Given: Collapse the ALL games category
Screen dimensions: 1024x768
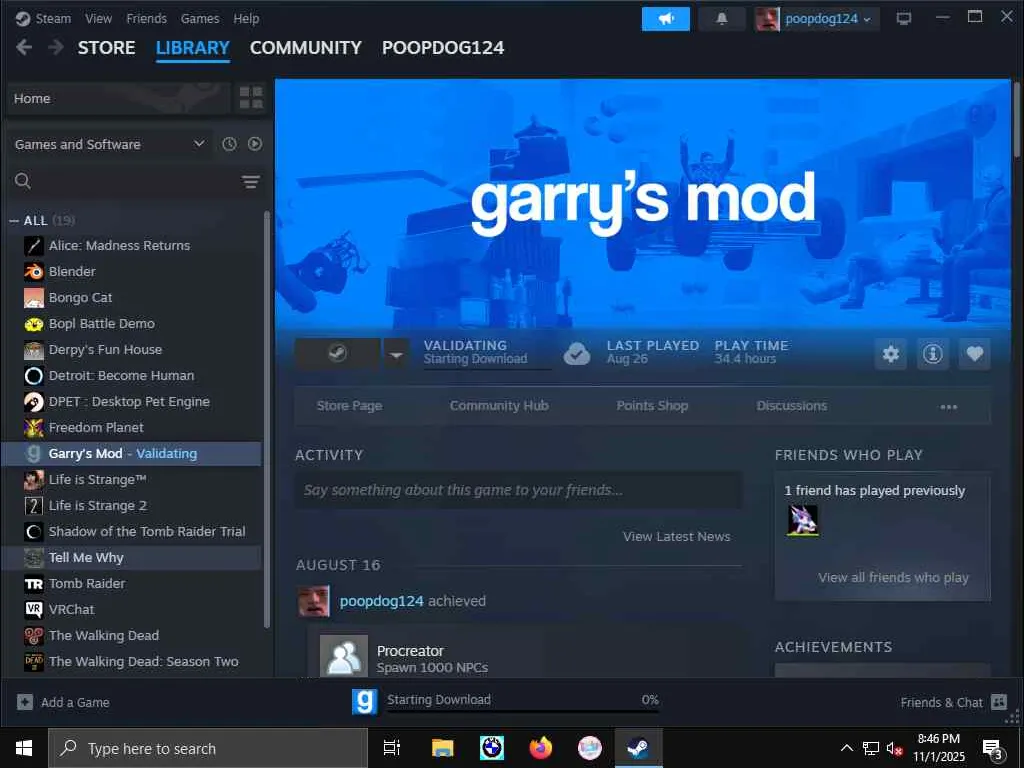Looking at the screenshot, I should click(x=14, y=221).
